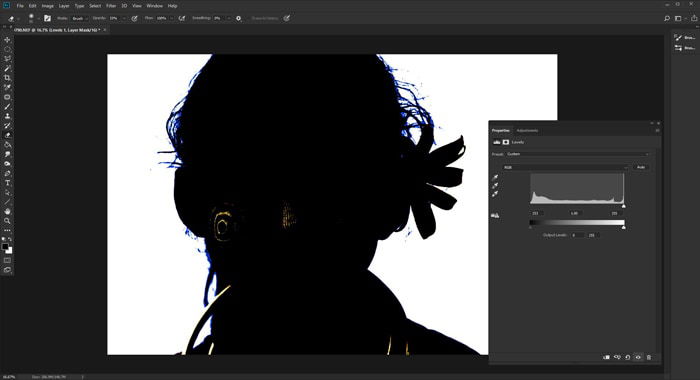Click the output white level slider
700x380 pixels.
624,227
